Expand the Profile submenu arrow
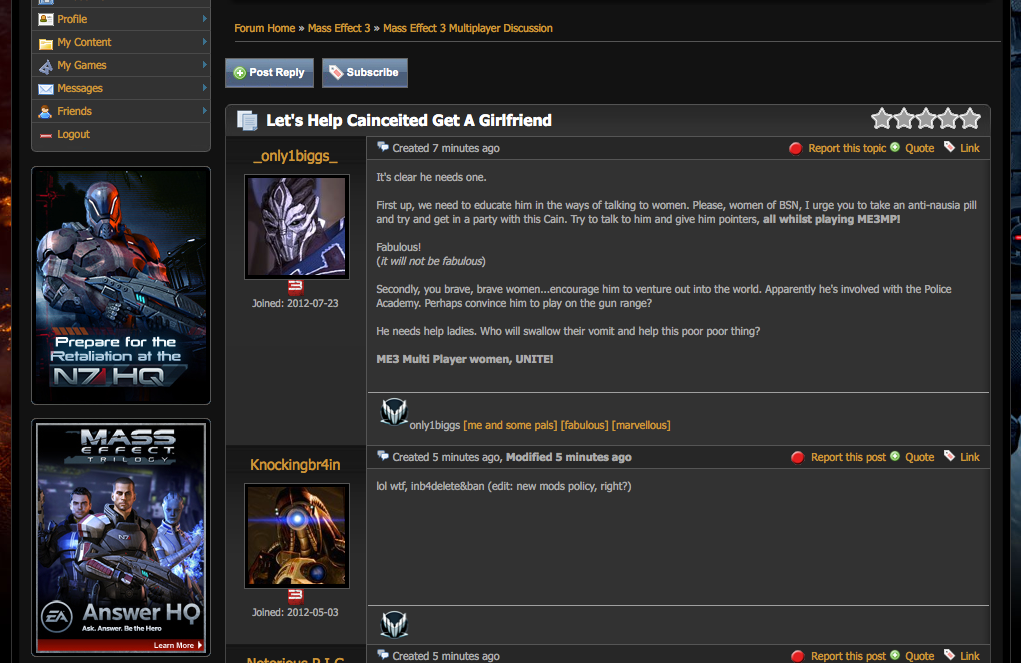The image size is (1021, 663). 204,19
